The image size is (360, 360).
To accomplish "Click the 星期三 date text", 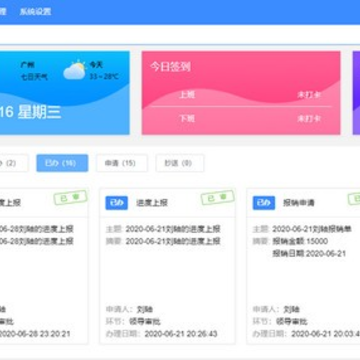I will tap(39, 113).
